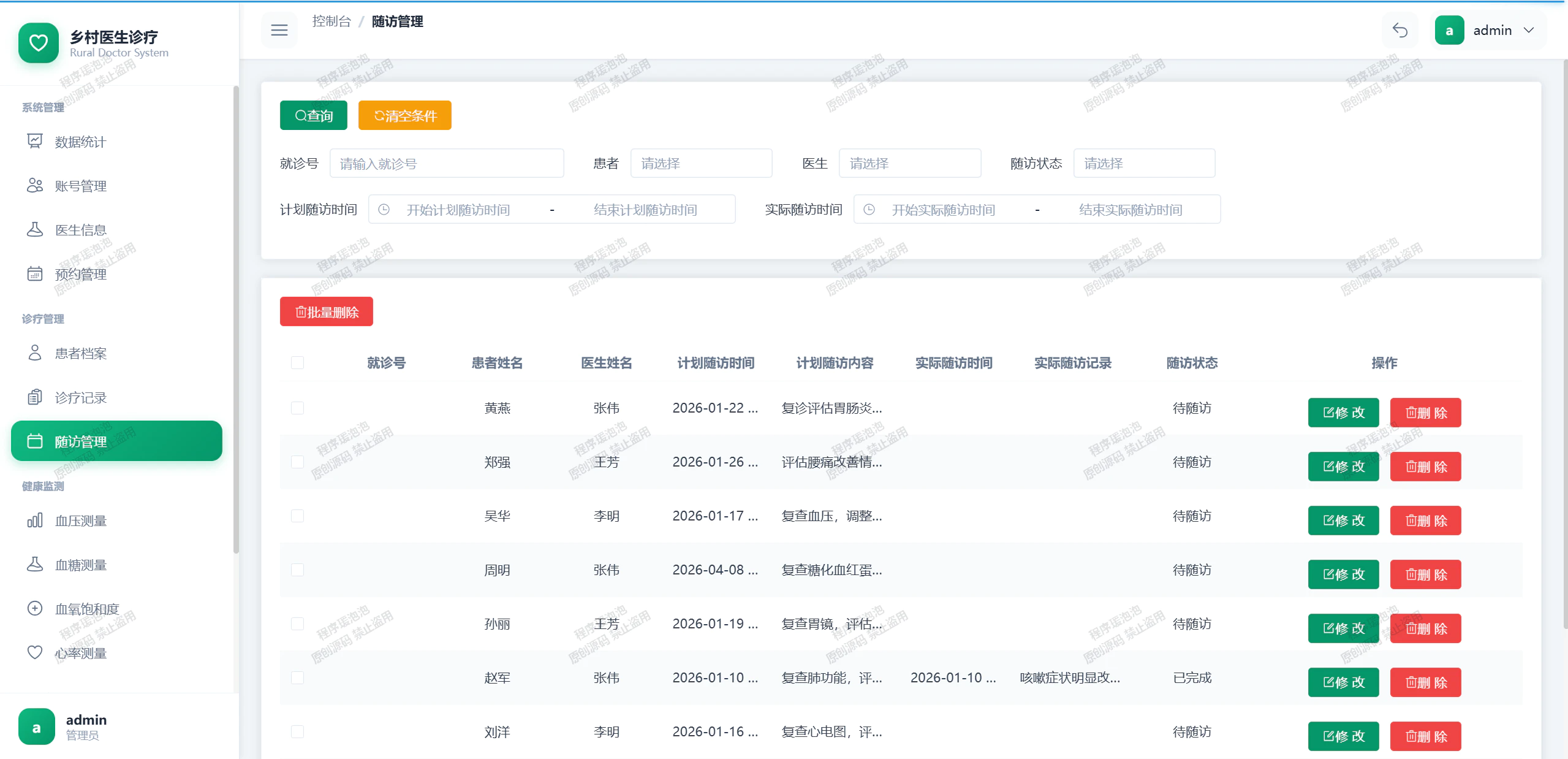The height and width of the screenshot is (759, 1568).
Task: Click the 批量删除 button
Action: pyautogui.click(x=327, y=311)
